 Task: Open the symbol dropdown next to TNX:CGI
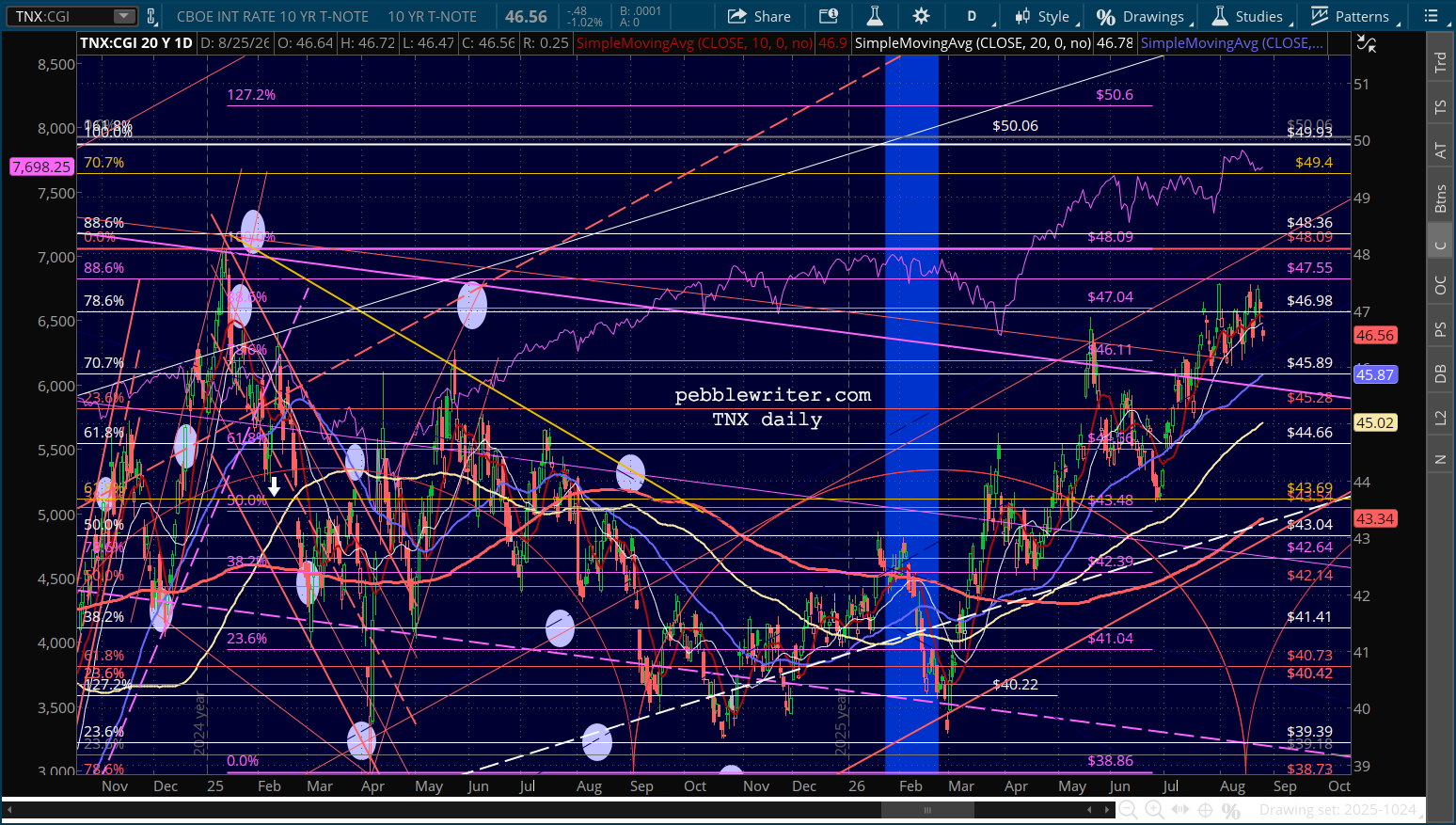click(x=124, y=16)
